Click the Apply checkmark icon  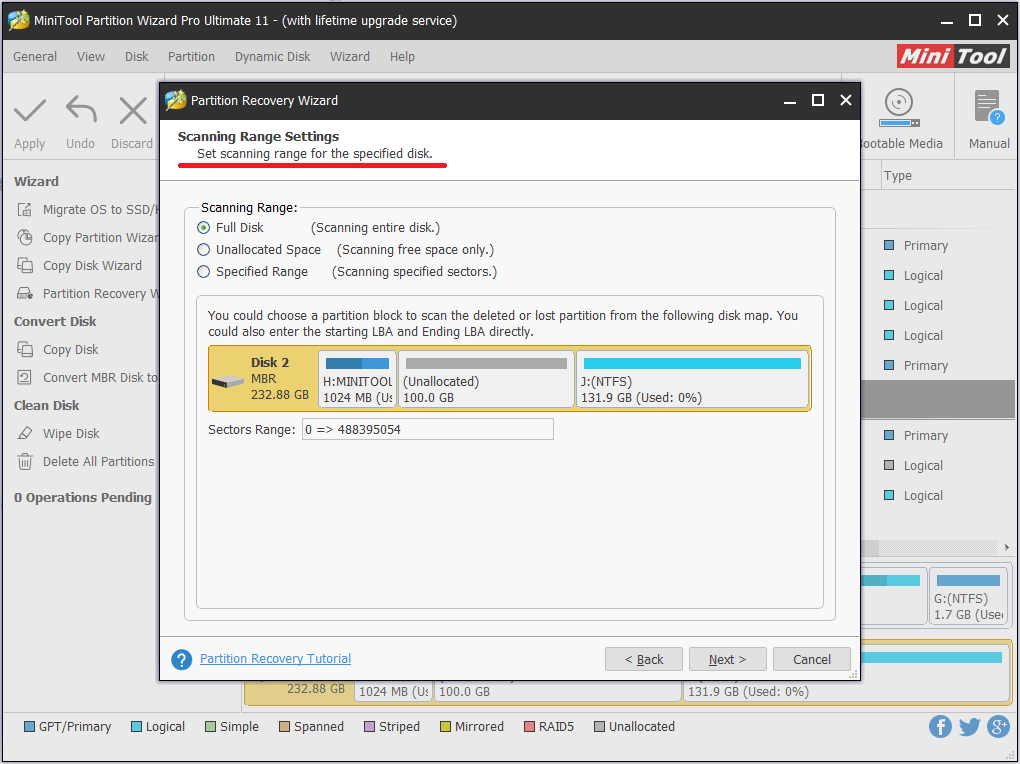click(x=30, y=111)
